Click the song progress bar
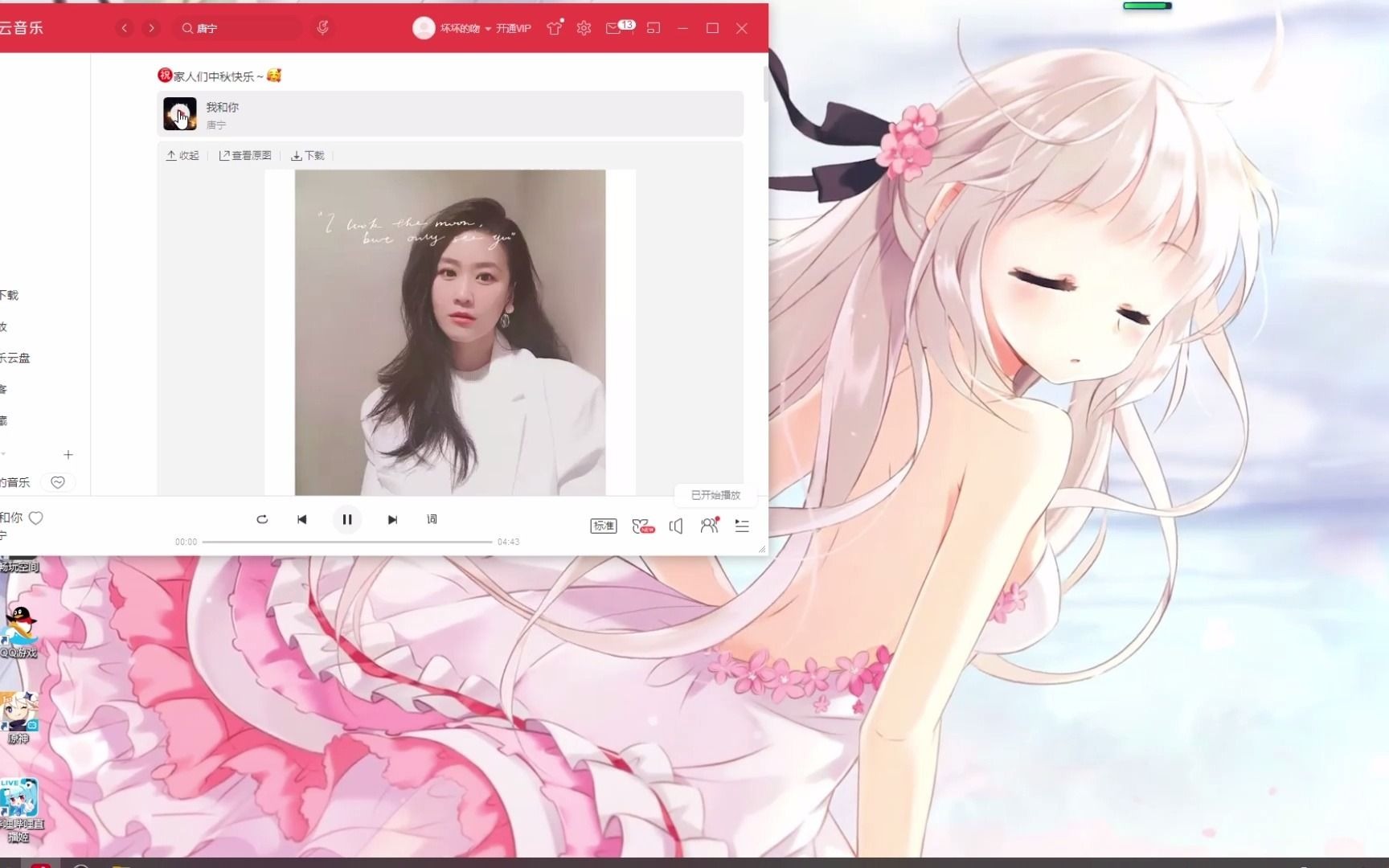 pyautogui.click(x=347, y=542)
